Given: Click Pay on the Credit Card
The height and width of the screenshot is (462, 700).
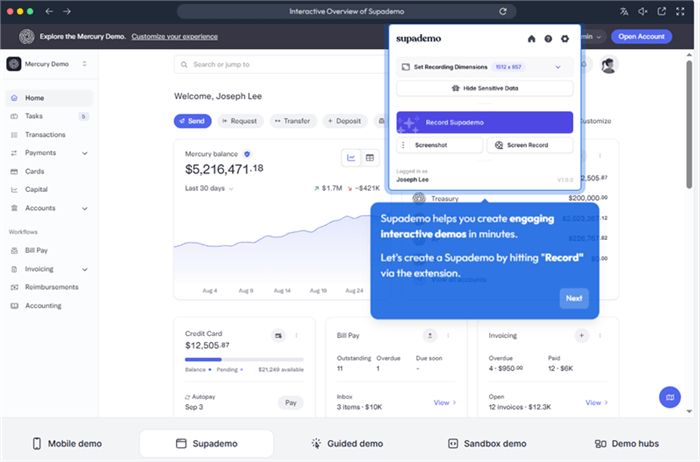Looking at the screenshot, I should 291,403.
